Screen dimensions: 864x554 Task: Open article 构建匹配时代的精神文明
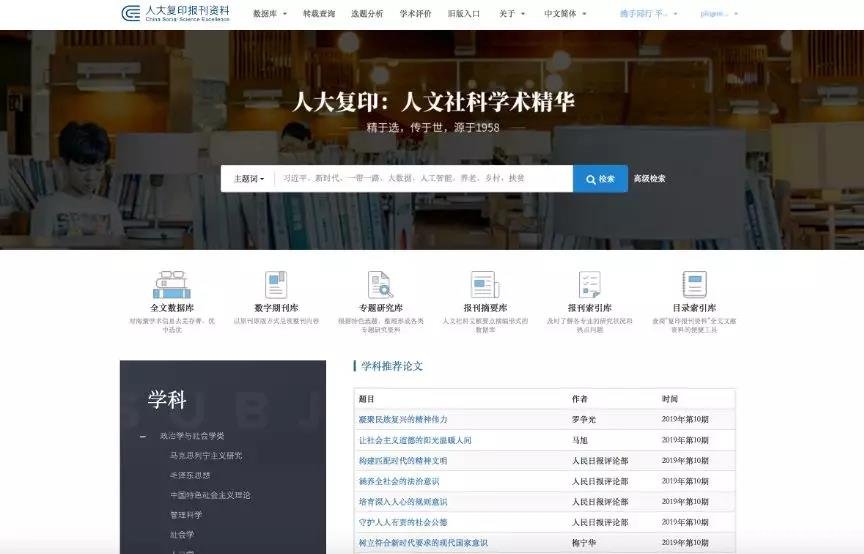pyautogui.click(x=403, y=460)
